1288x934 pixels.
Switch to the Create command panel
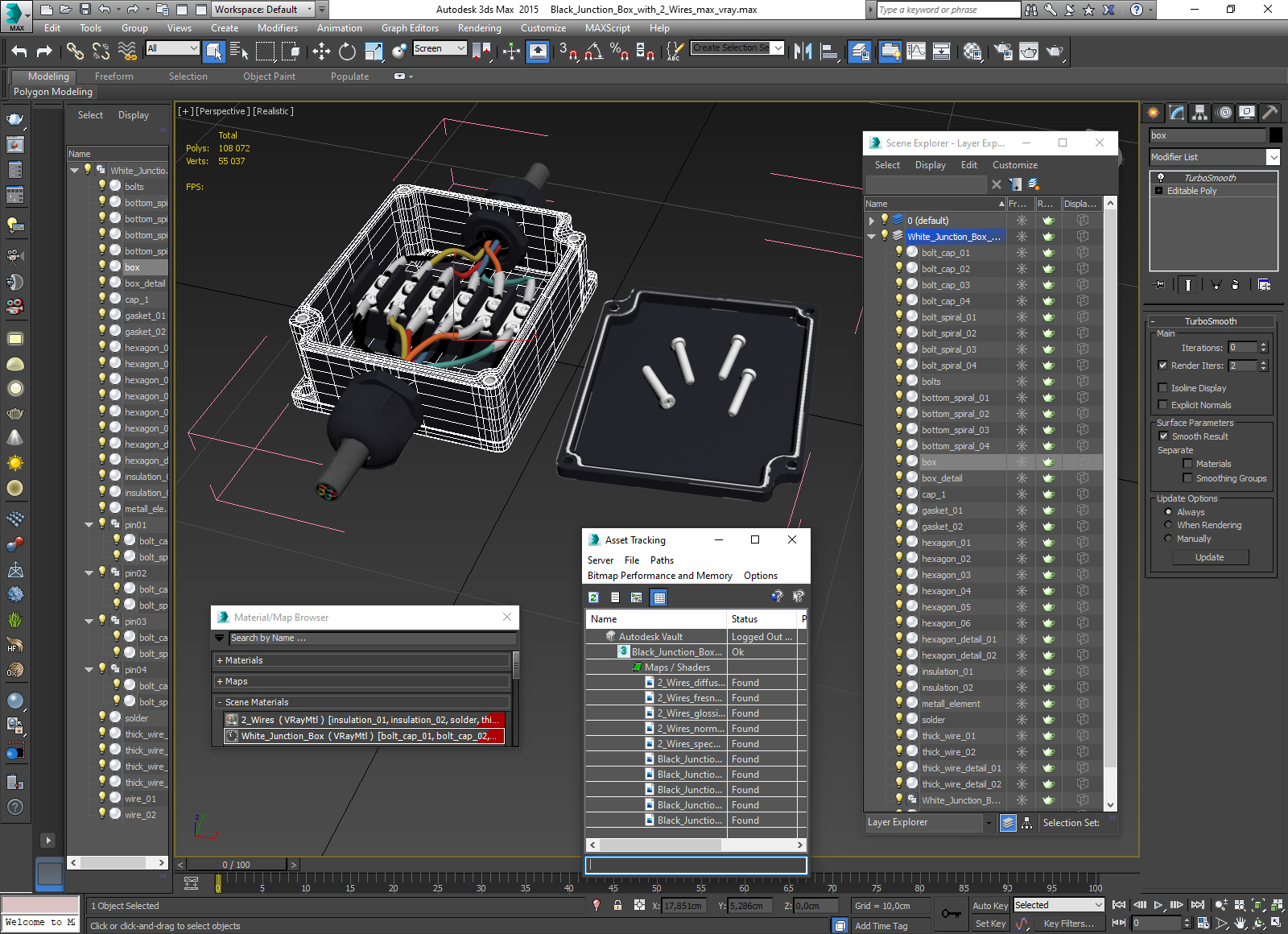[1154, 113]
